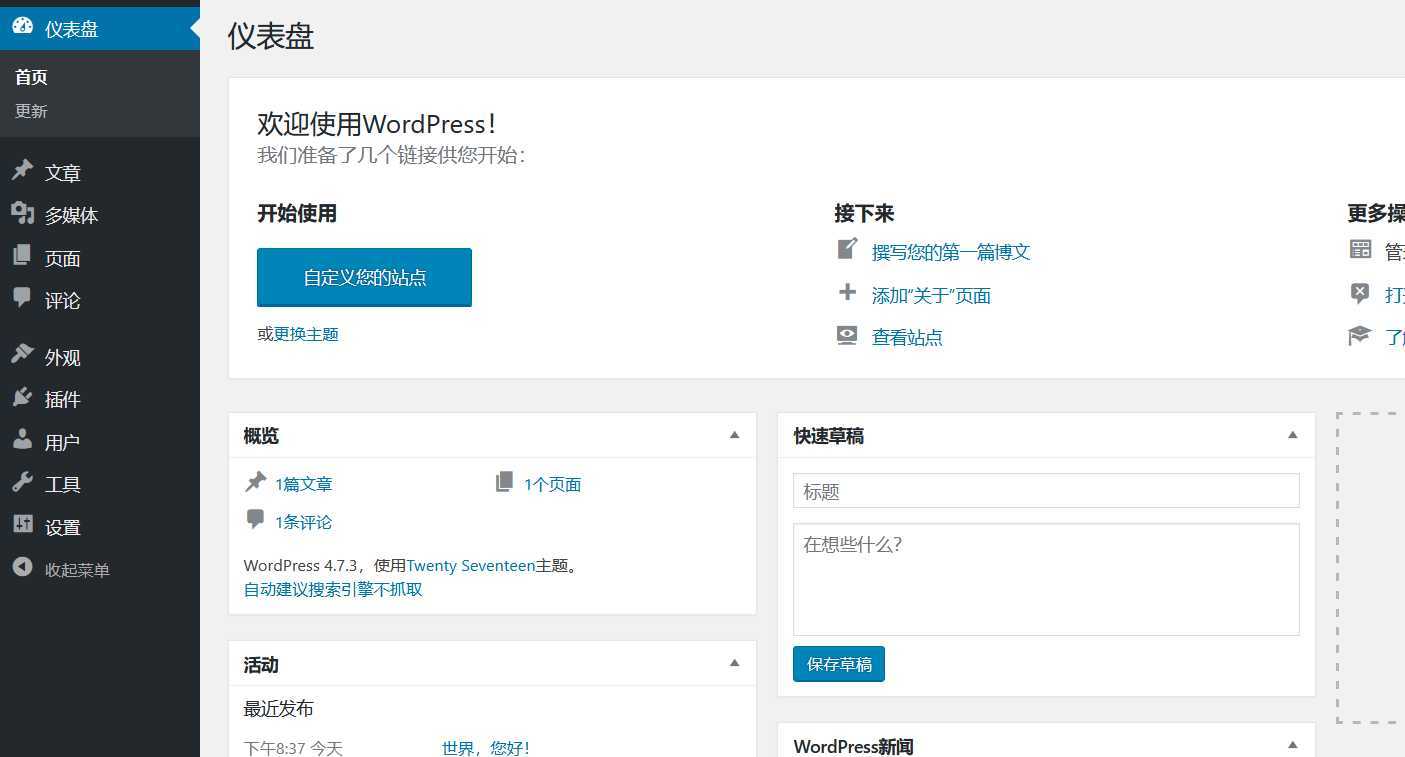Image resolution: width=1405 pixels, height=757 pixels.
Task: Click the view-site icon beside 查看站点
Action: [x=847, y=335]
